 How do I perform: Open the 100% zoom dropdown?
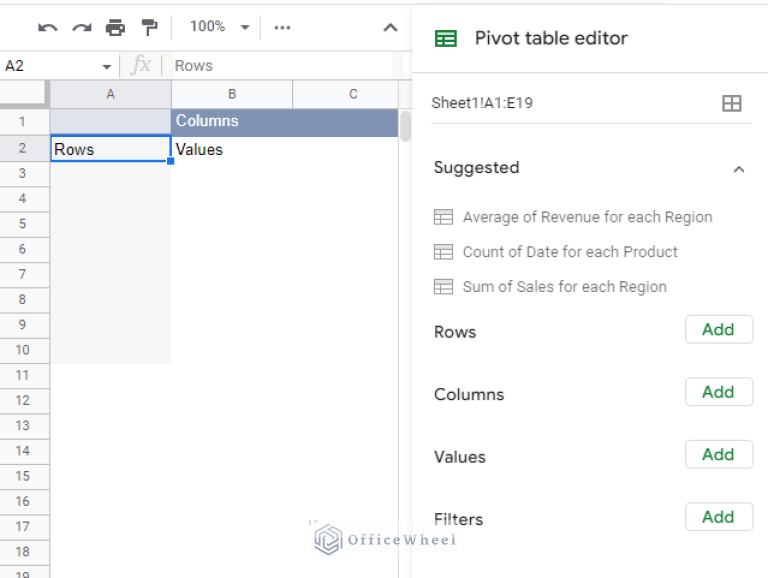pos(219,27)
